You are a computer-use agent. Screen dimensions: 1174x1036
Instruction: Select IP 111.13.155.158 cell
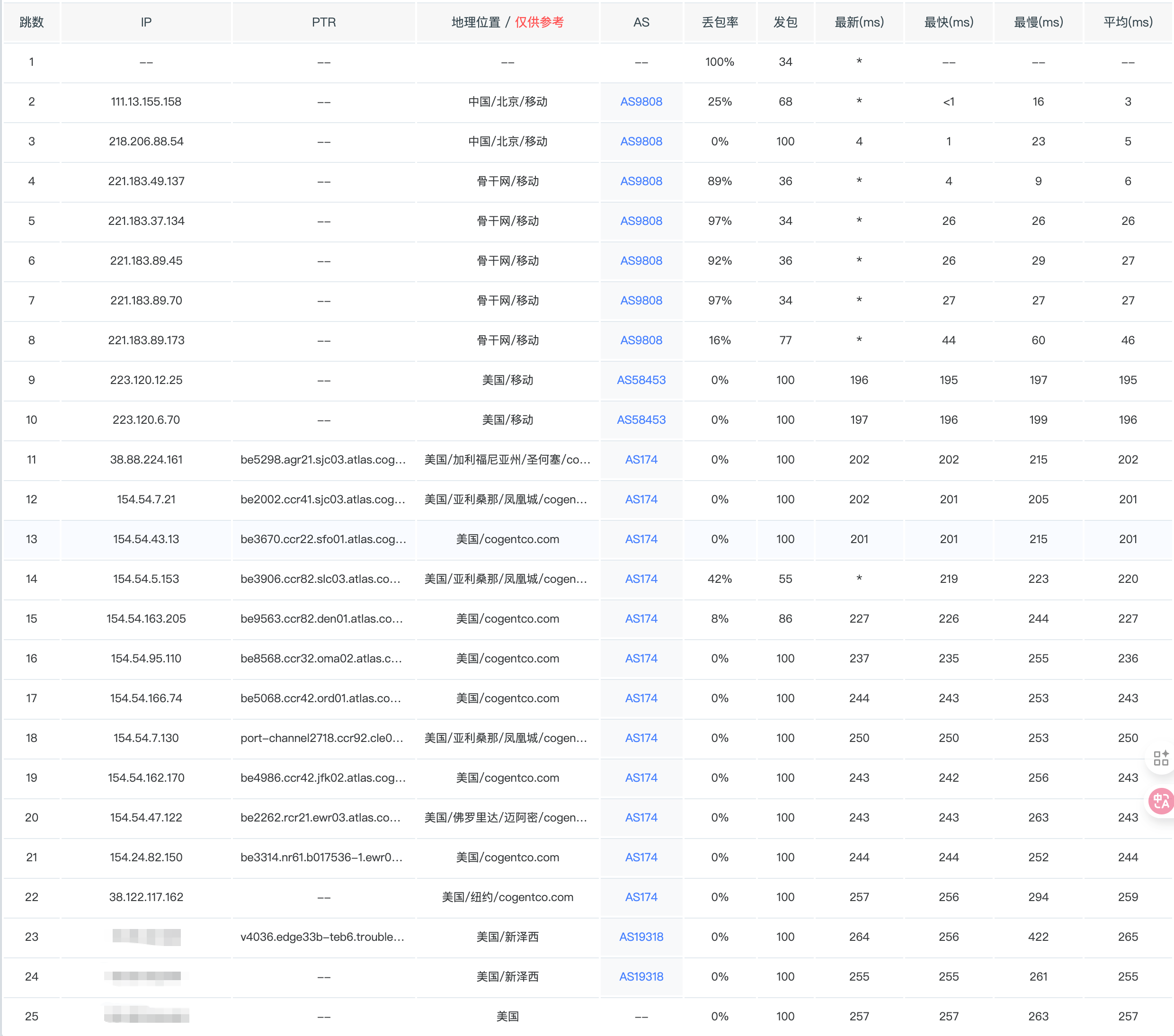[x=146, y=102]
